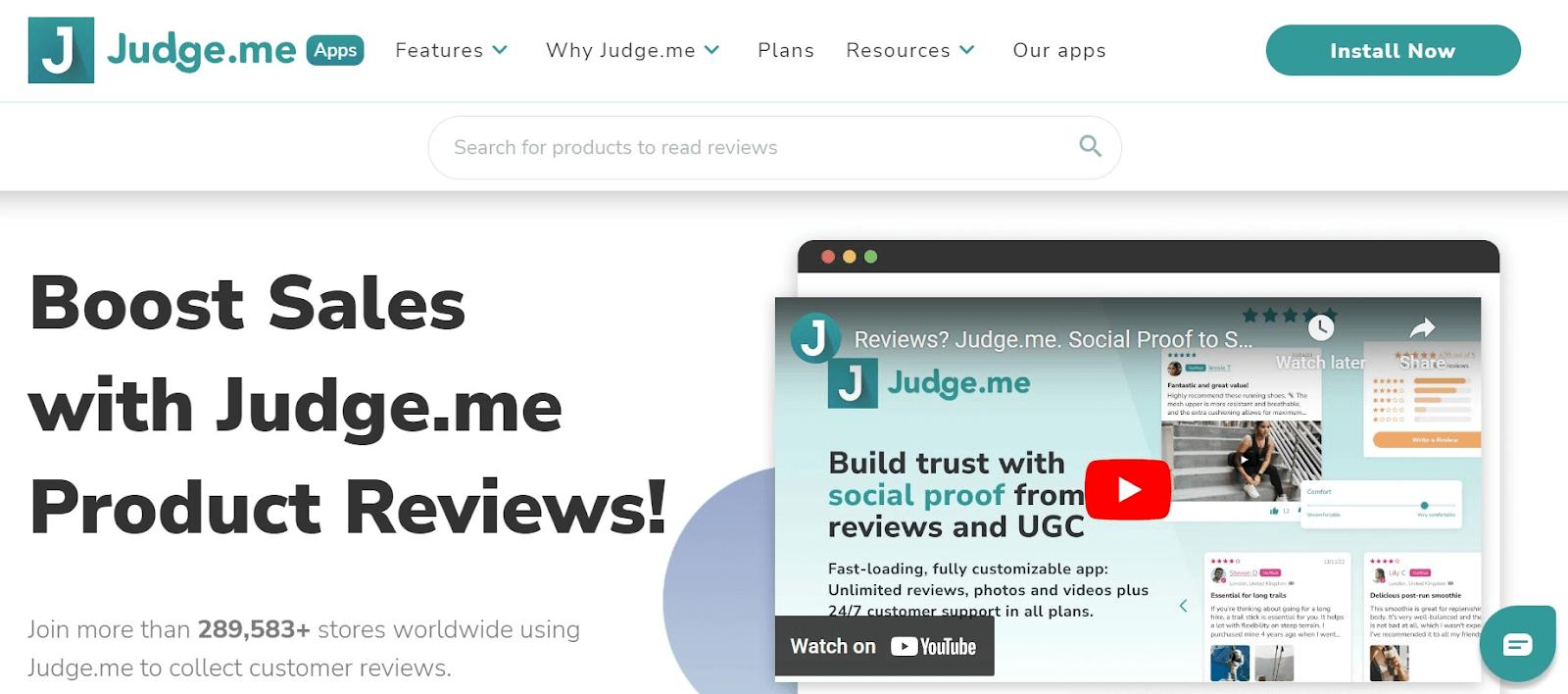This screenshot has height=694, width=1568.
Task: Click the 289,583+ stores count text
Action: 254,629
